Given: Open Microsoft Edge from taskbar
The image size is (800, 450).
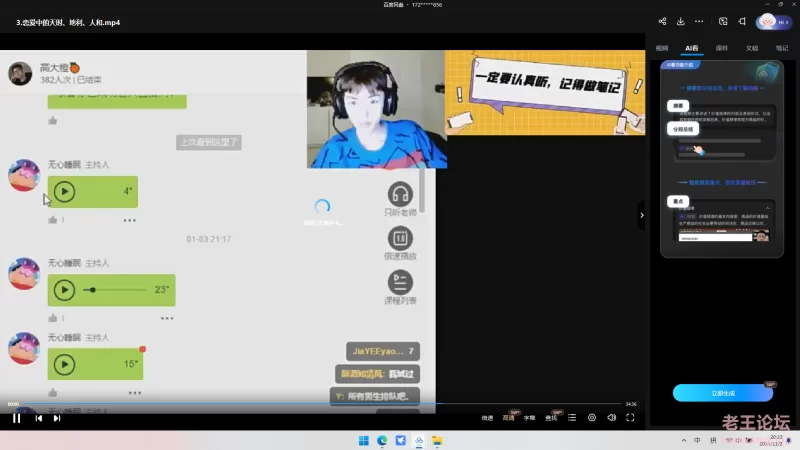Looking at the screenshot, I should [x=382, y=440].
